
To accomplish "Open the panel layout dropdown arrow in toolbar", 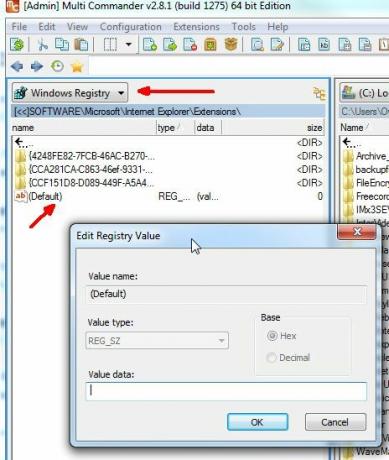I will tap(128, 44).
